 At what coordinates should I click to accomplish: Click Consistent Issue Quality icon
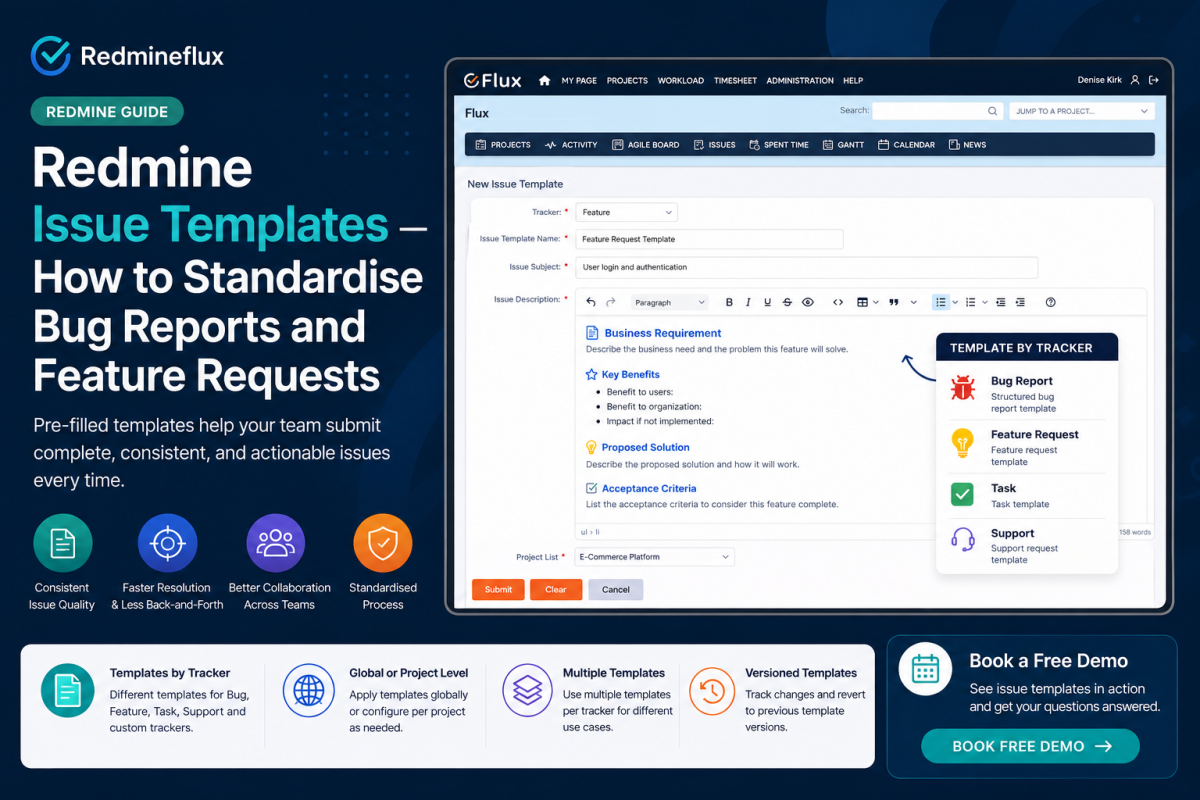click(x=62, y=543)
